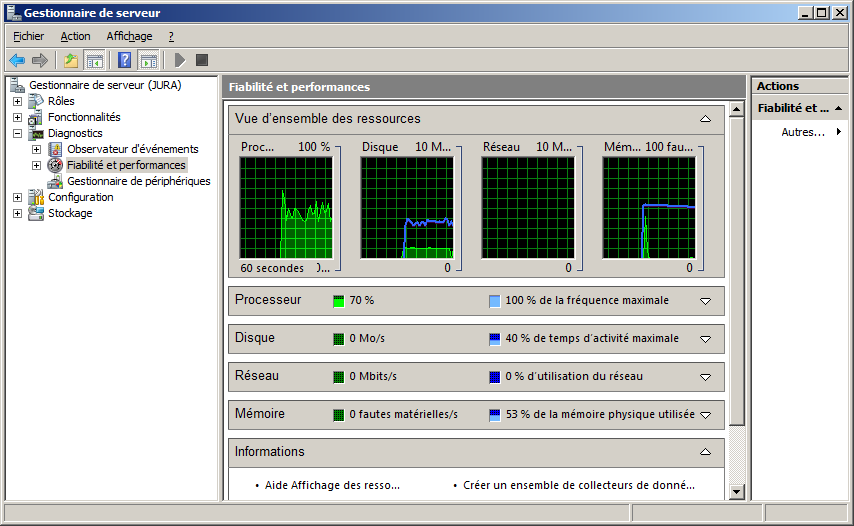
Task: Click Créer un ensemble de collecteurs link
Action: tap(578, 485)
